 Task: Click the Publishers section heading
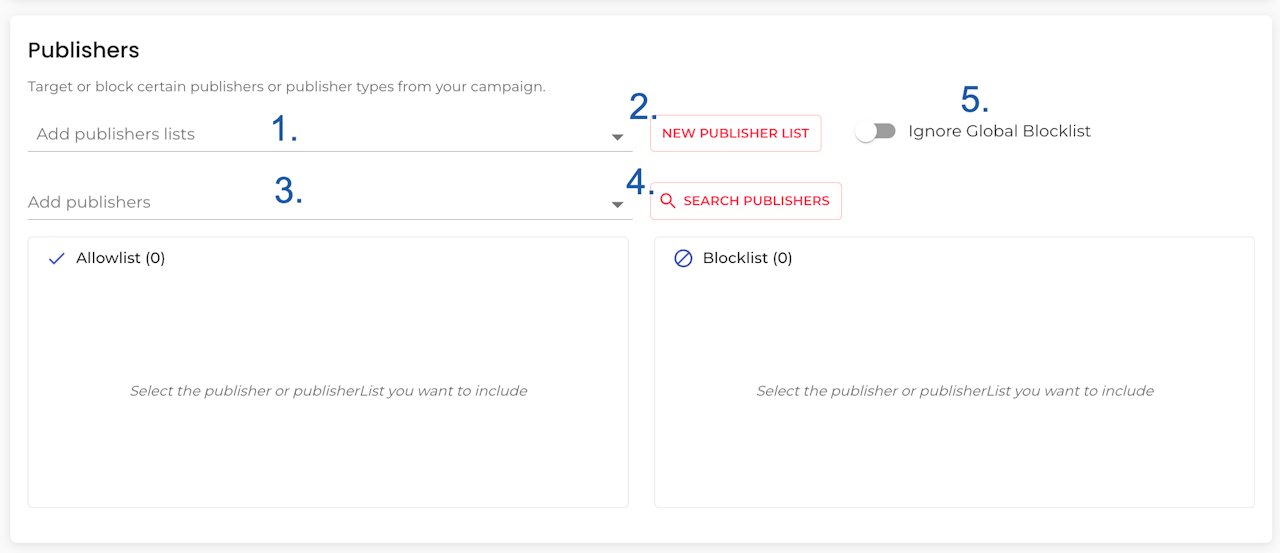coord(83,50)
